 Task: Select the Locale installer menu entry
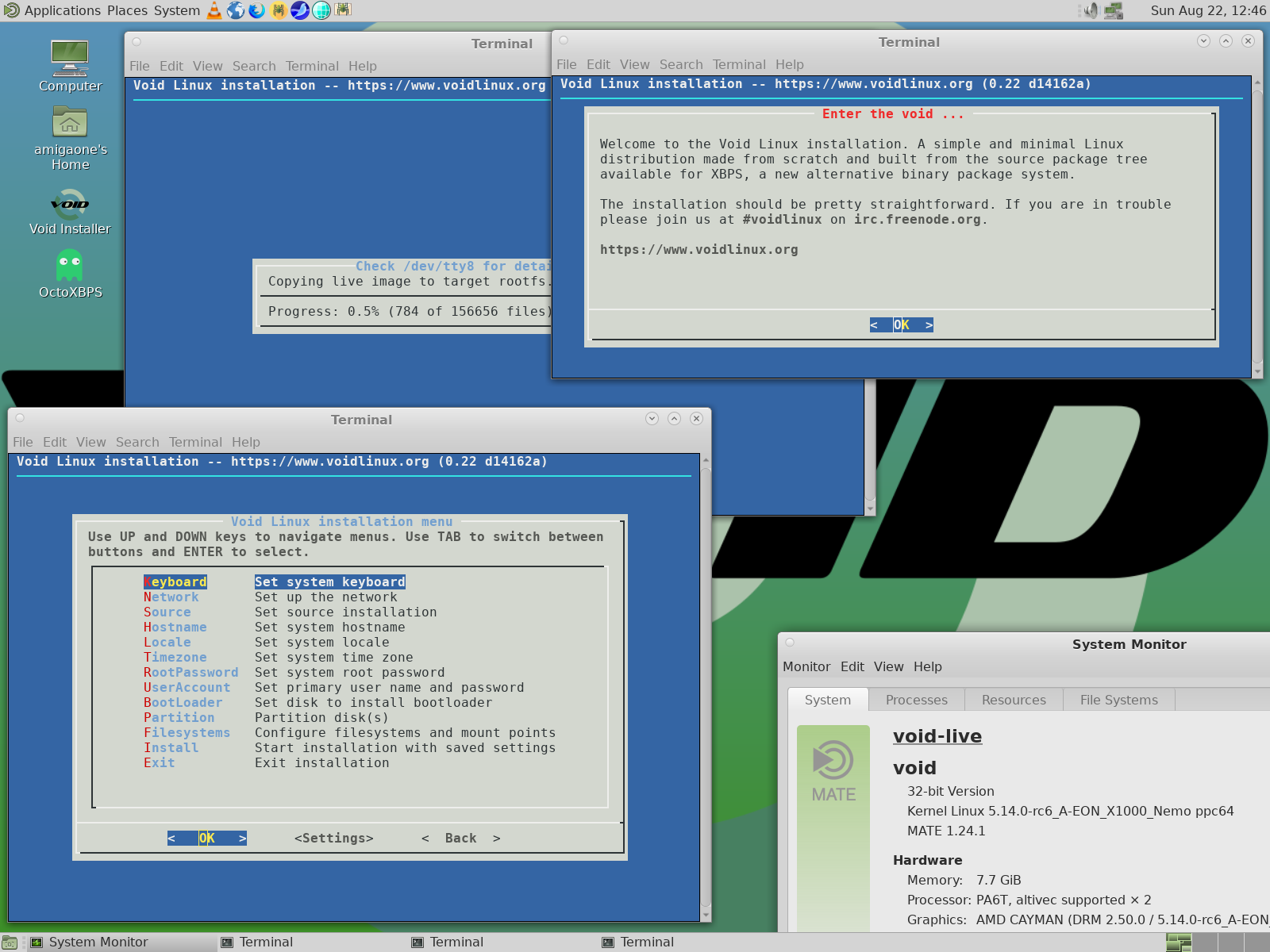tap(267, 642)
